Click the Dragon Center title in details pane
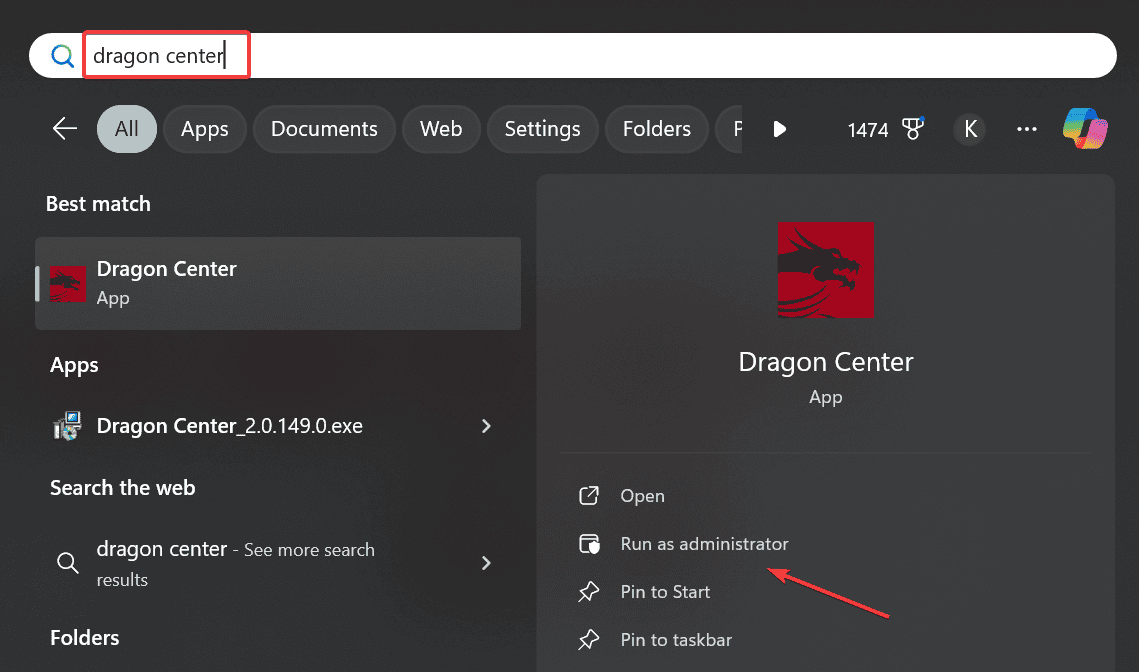This screenshot has width=1139, height=672. [x=826, y=362]
